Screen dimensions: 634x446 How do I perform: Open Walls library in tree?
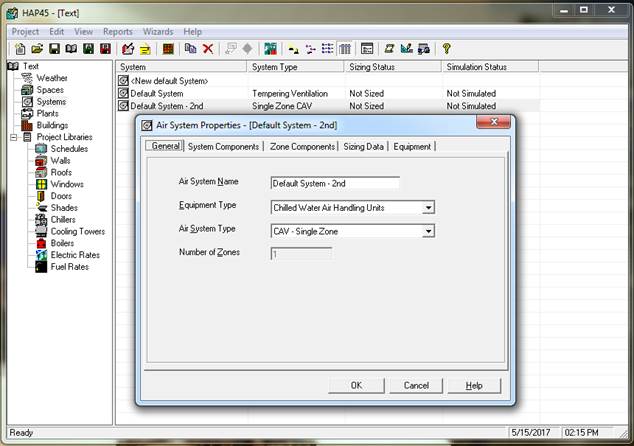pos(60,161)
